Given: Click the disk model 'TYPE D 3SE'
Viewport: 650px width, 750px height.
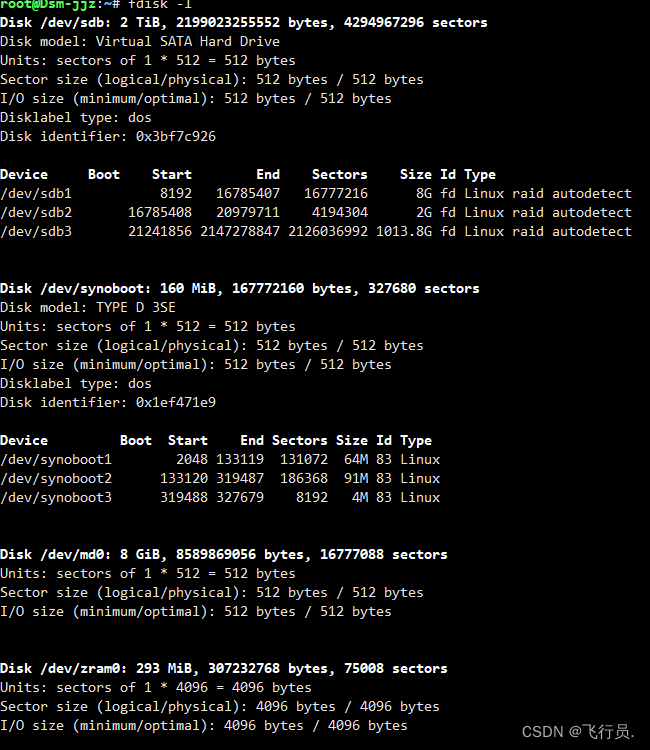Looking at the screenshot, I should (x=136, y=308).
